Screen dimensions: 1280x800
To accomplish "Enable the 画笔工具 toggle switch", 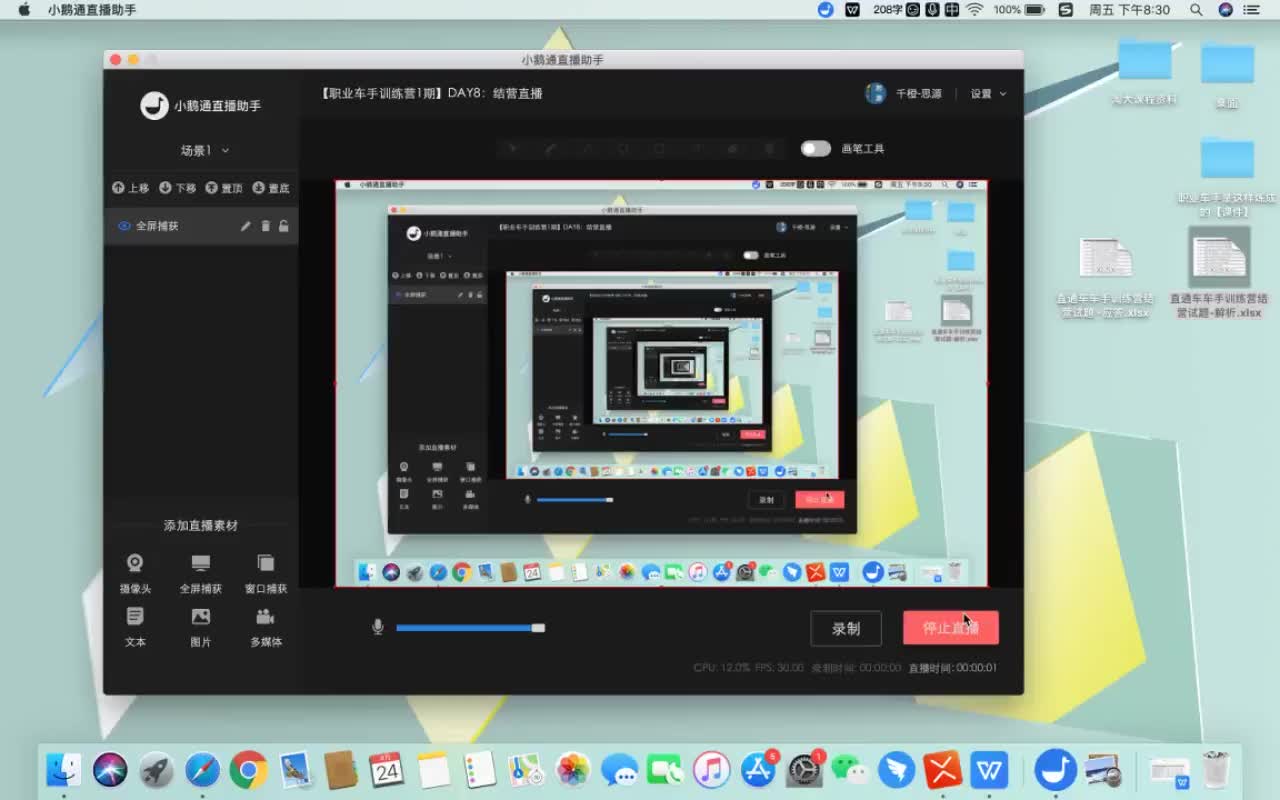I will click(815, 149).
